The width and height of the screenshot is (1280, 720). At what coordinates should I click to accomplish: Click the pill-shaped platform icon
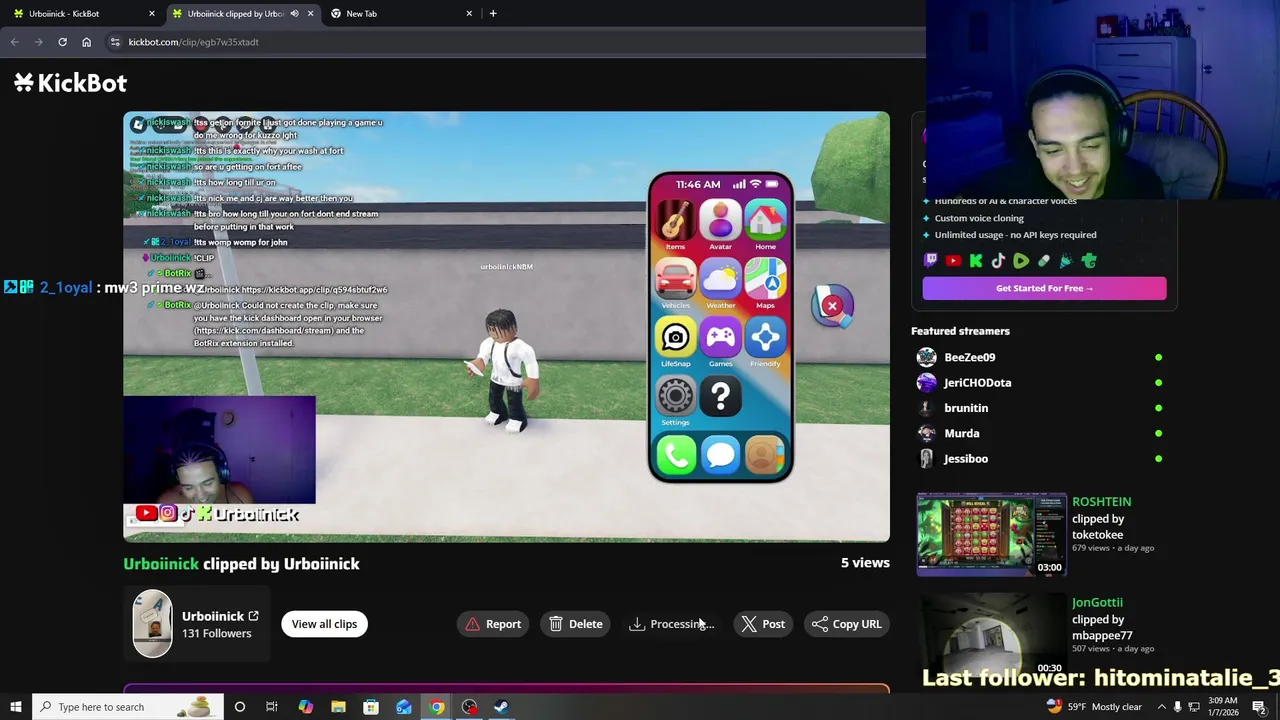1044,261
